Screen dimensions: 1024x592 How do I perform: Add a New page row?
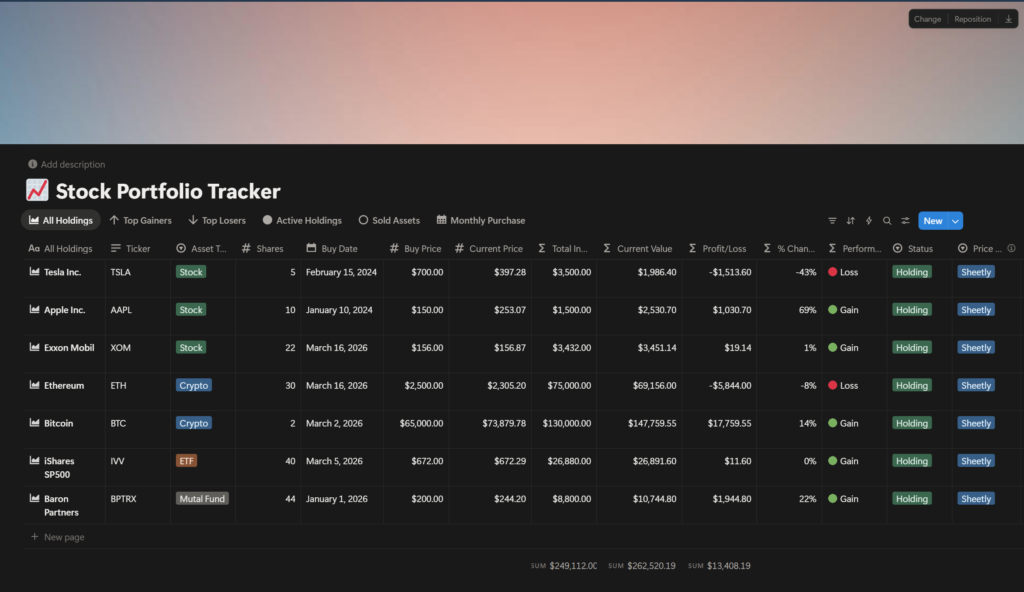click(57, 537)
